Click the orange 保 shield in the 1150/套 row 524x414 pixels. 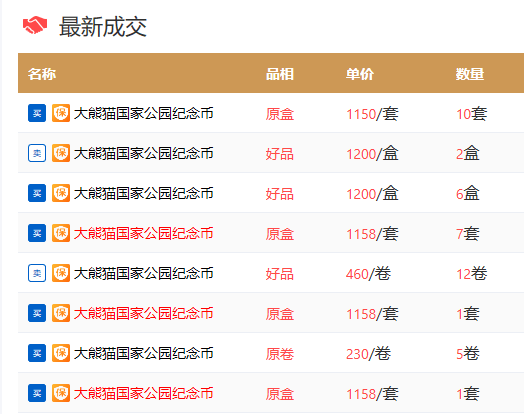coord(61,113)
